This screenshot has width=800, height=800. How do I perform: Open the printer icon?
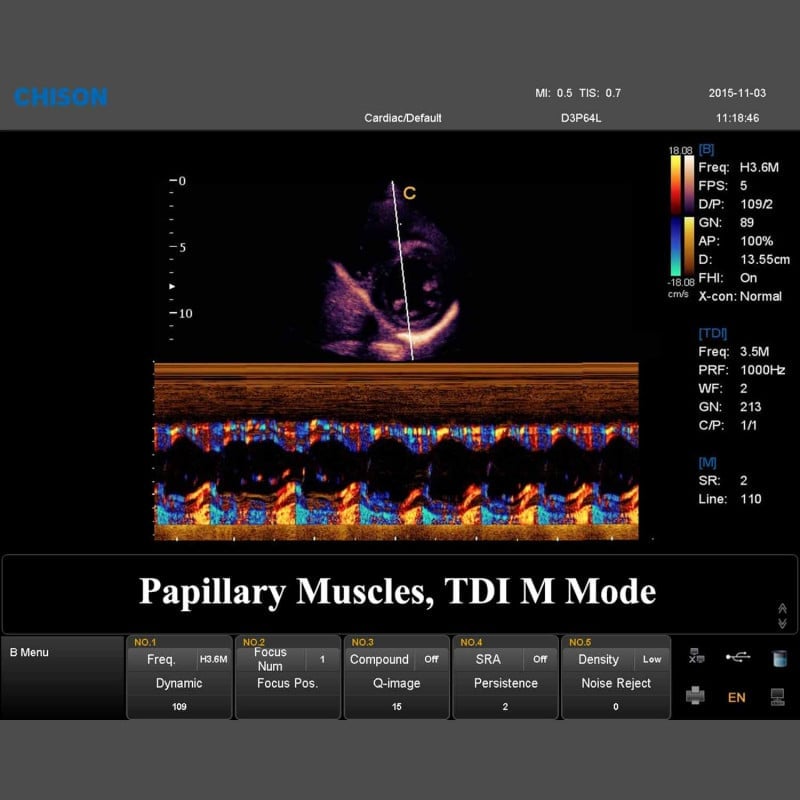pyautogui.click(x=695, y=696)
